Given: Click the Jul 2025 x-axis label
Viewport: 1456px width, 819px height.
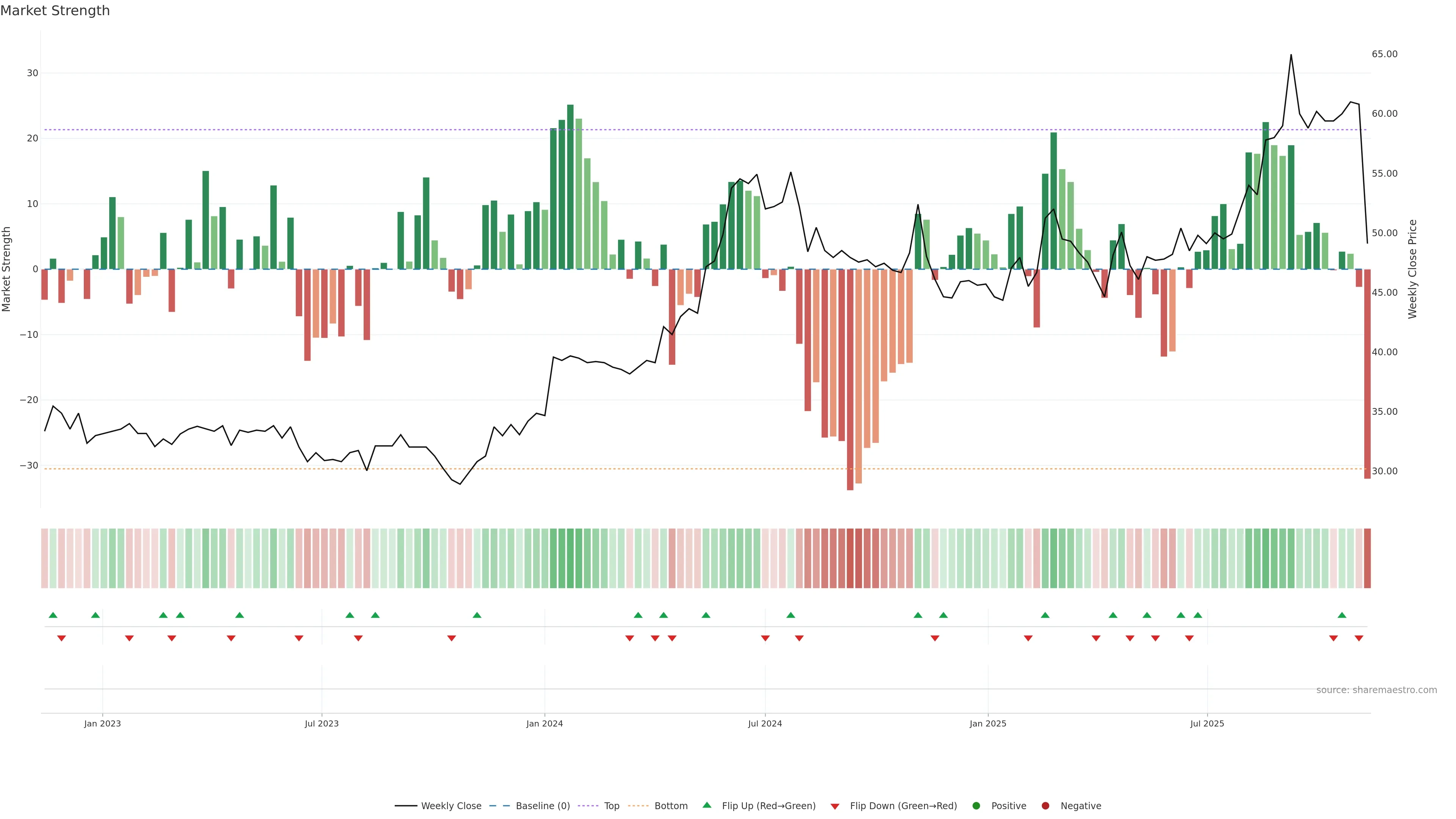Looking at the screenshot, I should 1207,723.
